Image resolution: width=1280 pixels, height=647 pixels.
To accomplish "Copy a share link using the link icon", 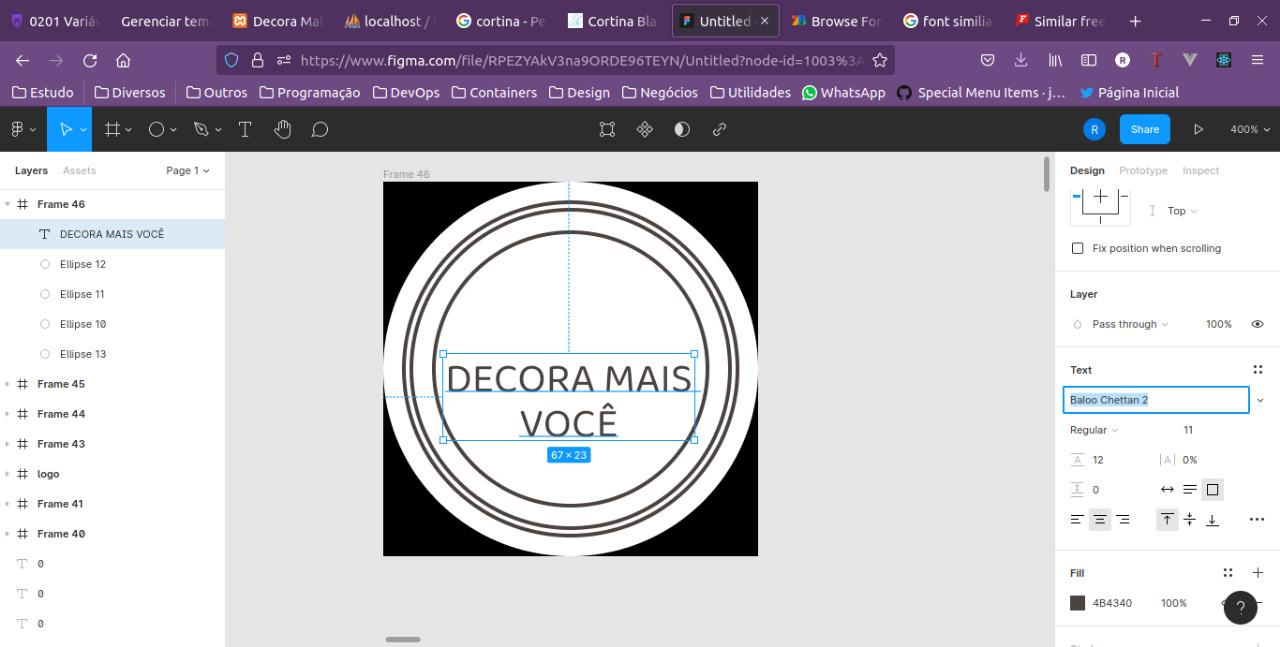I will point(718,129).
